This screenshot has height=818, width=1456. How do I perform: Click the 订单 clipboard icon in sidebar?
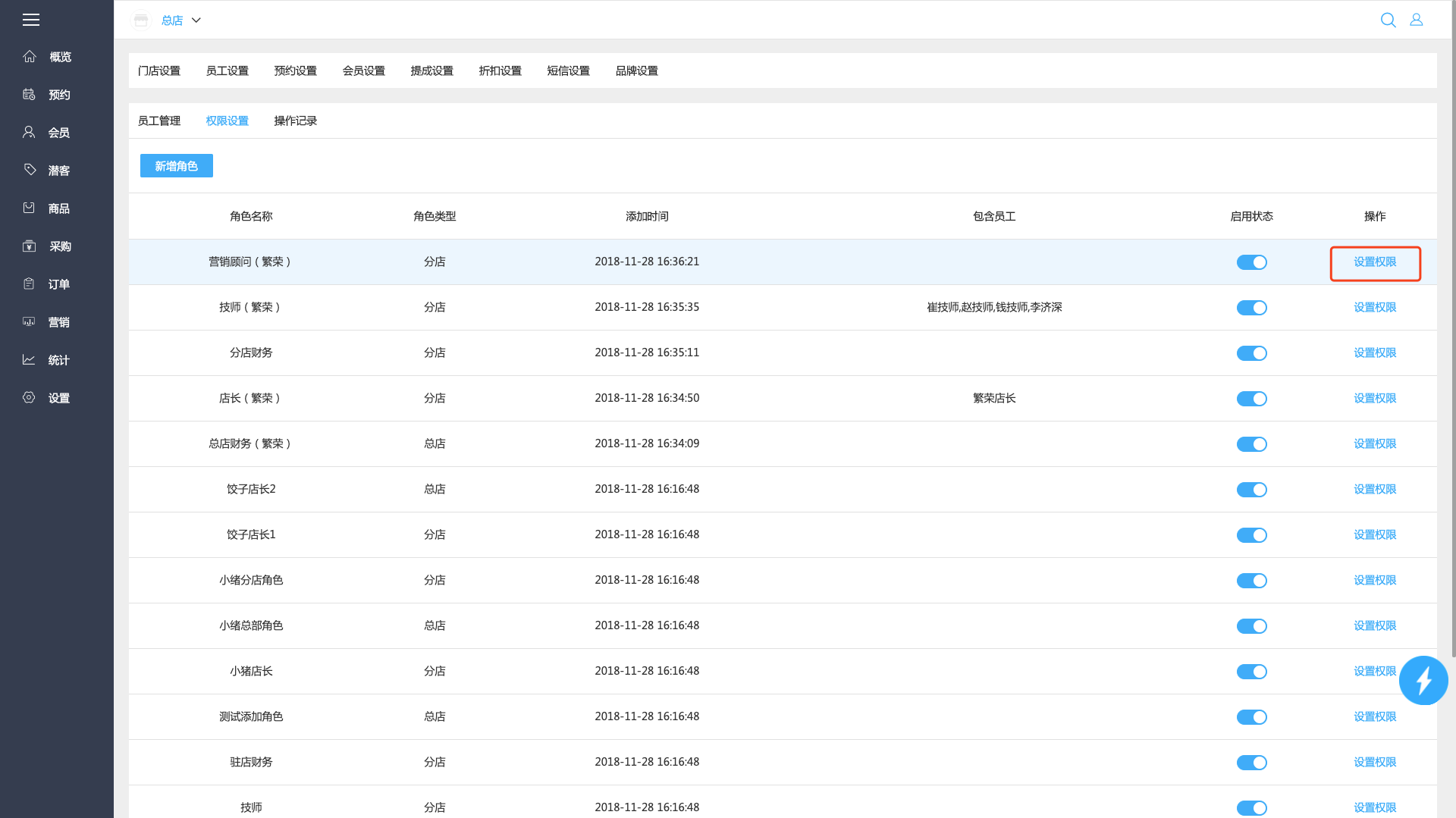click(x=30, y=284)
